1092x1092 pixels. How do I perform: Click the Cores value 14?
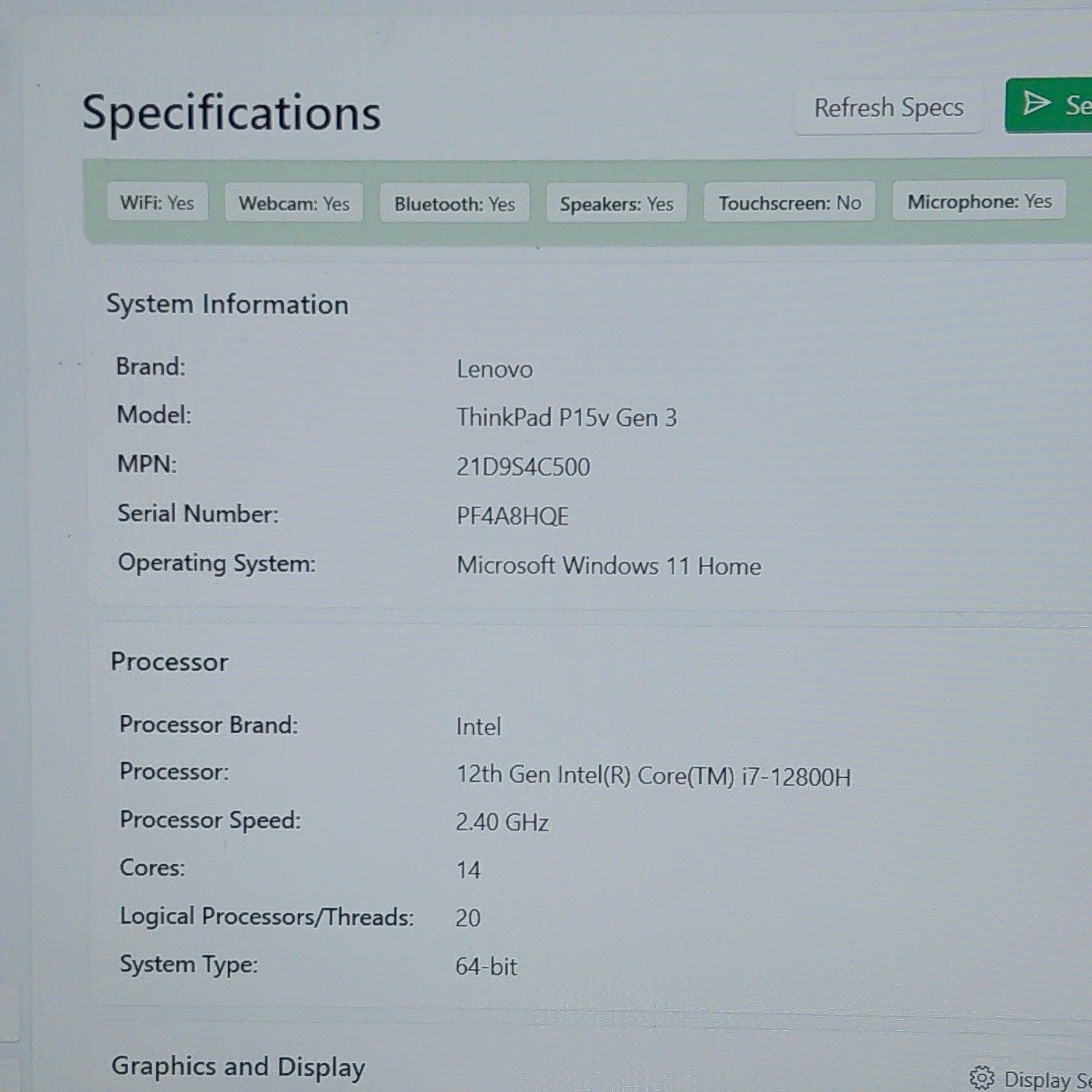tap(469, 870)
